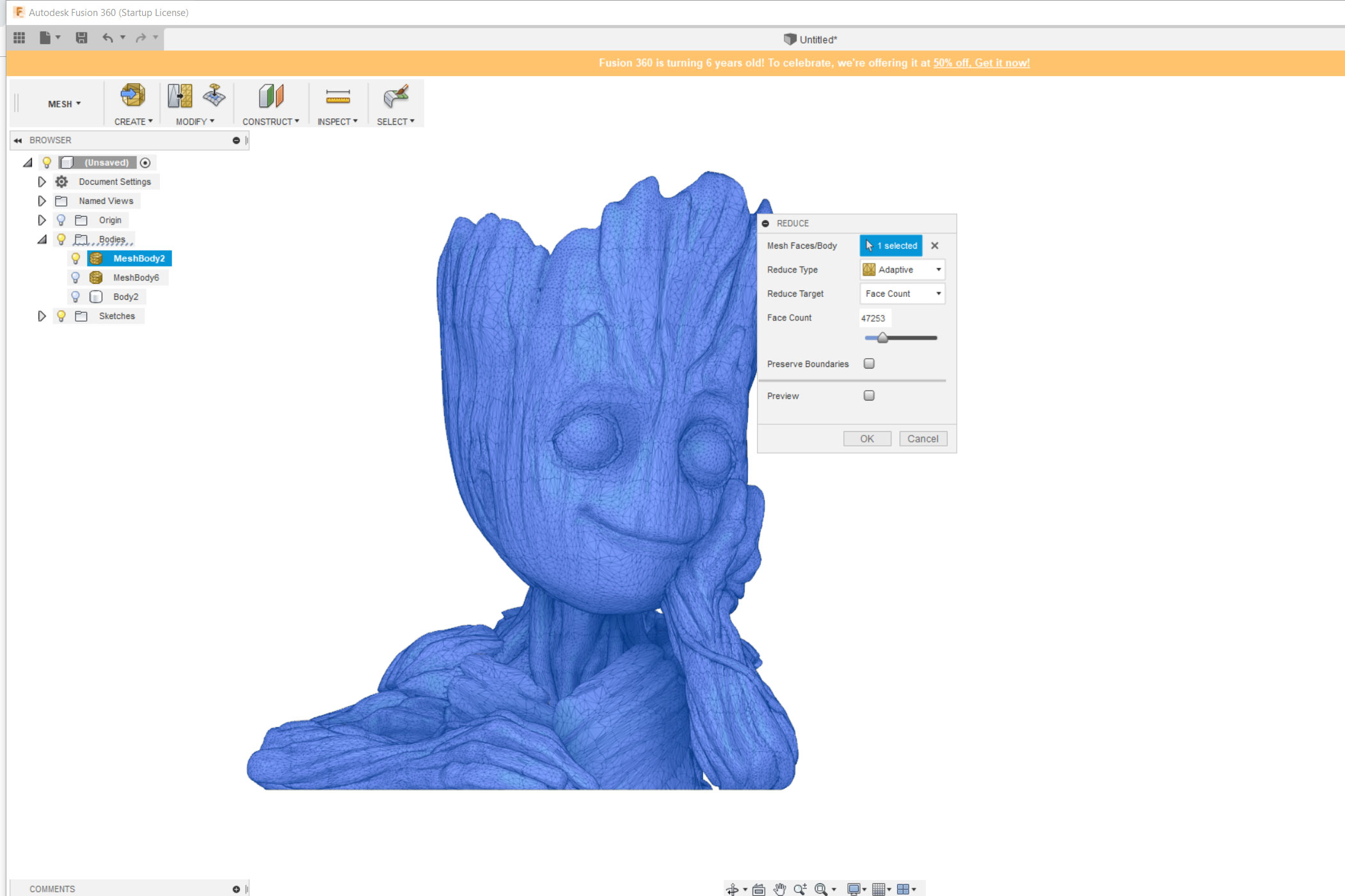The height and width of the screenshot is (896, 1345).
Task: Click OK in the Reduce dialog
Action: [x=866, y=439]
